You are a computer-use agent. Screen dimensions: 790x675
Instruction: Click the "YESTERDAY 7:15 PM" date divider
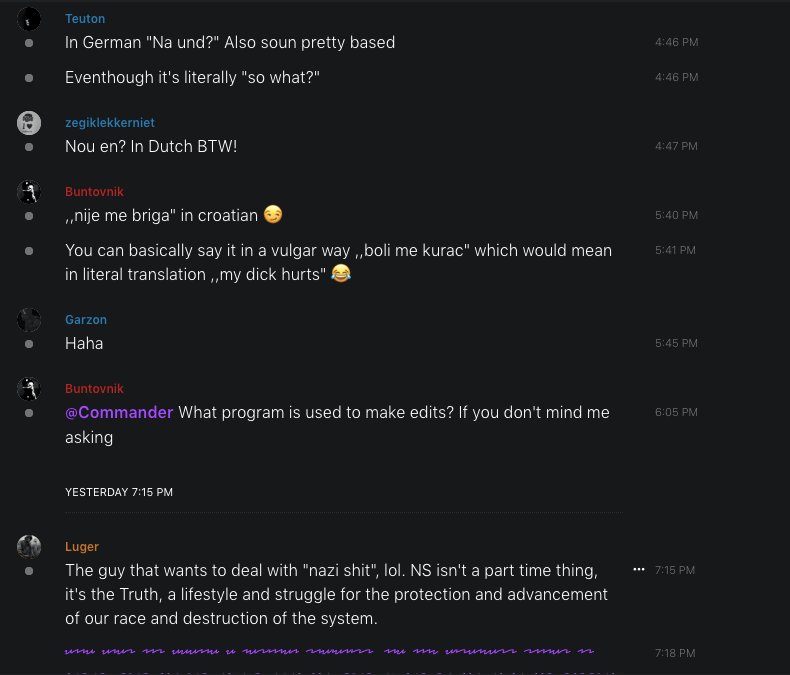coord(119,492)
